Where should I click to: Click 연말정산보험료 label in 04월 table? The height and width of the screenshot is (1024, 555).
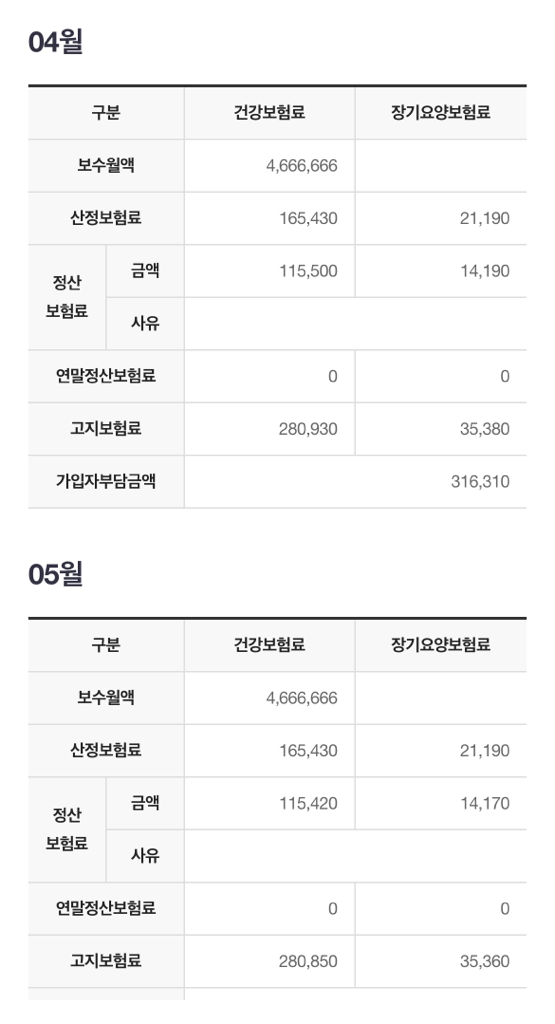click(106, 376)
